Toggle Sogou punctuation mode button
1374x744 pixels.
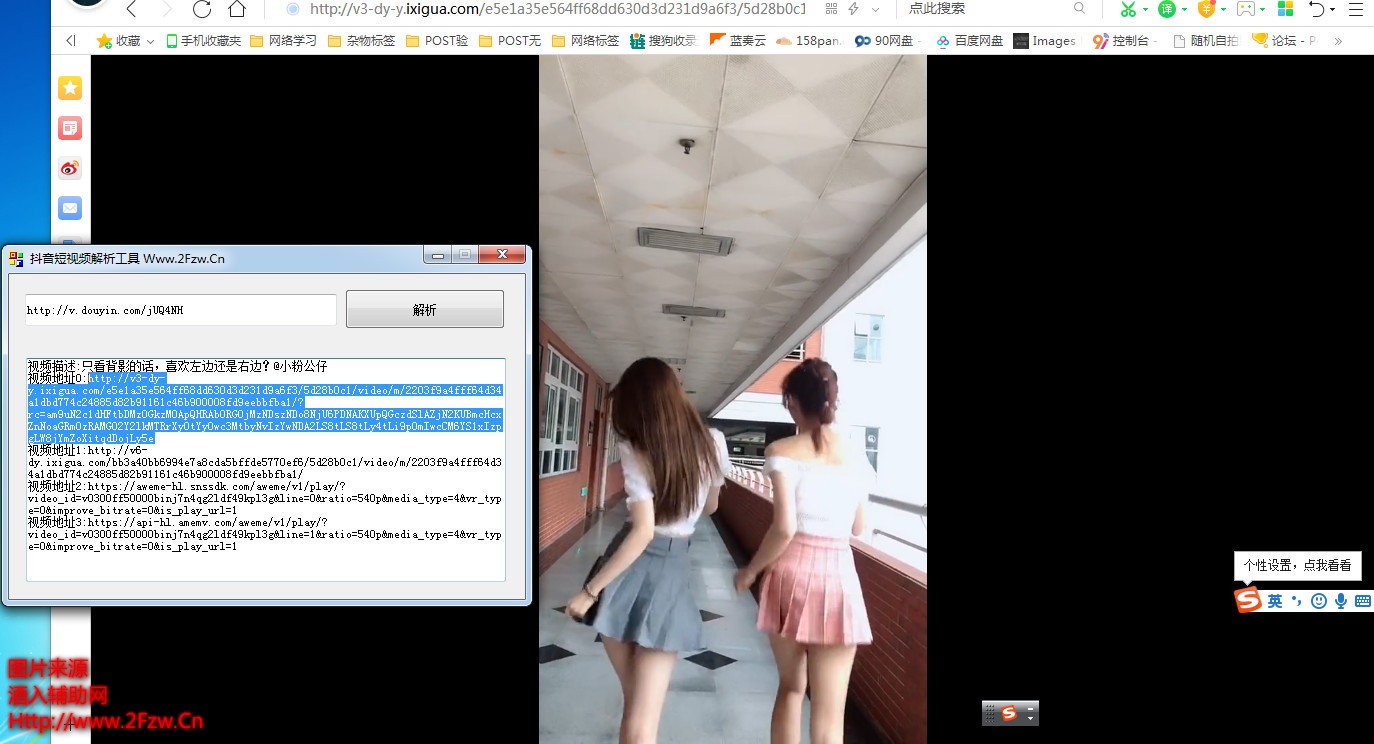tap(1297, 601)
